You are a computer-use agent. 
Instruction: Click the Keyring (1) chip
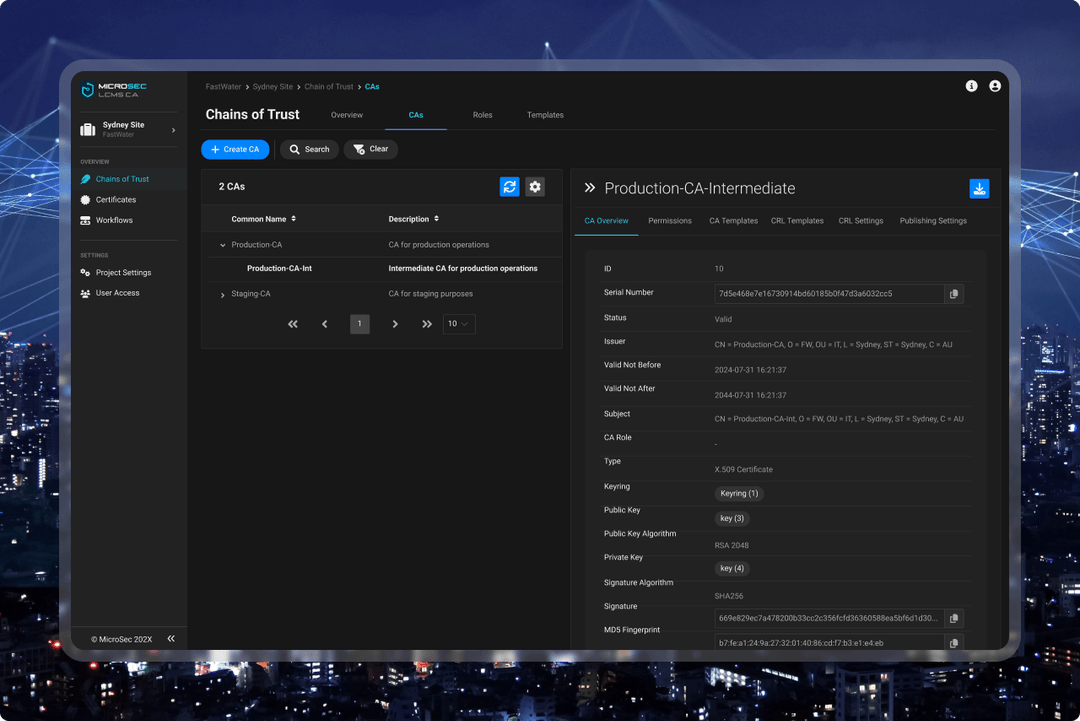(739, 494)
